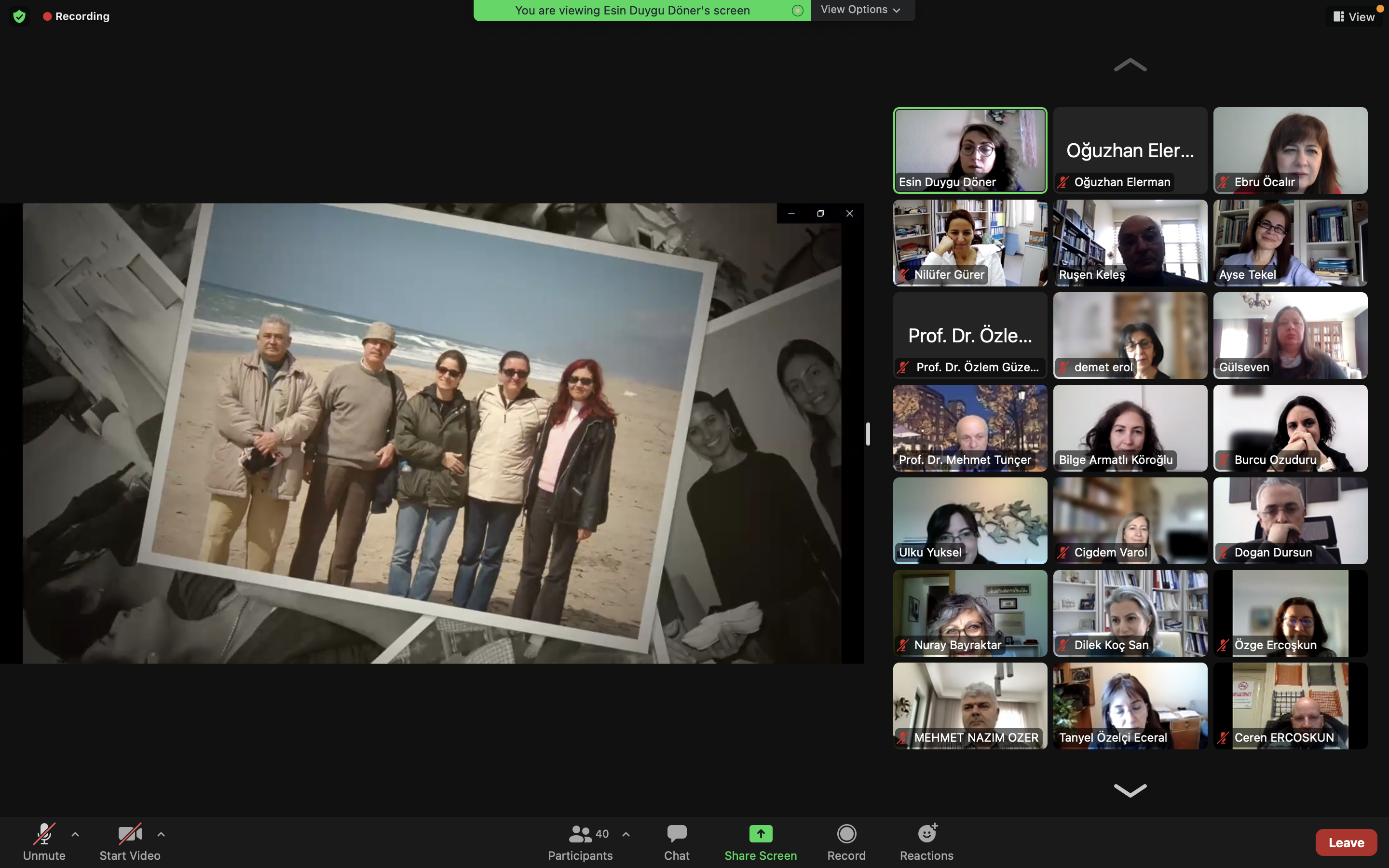Open video options arrow beside Start Video

(161, 834)
